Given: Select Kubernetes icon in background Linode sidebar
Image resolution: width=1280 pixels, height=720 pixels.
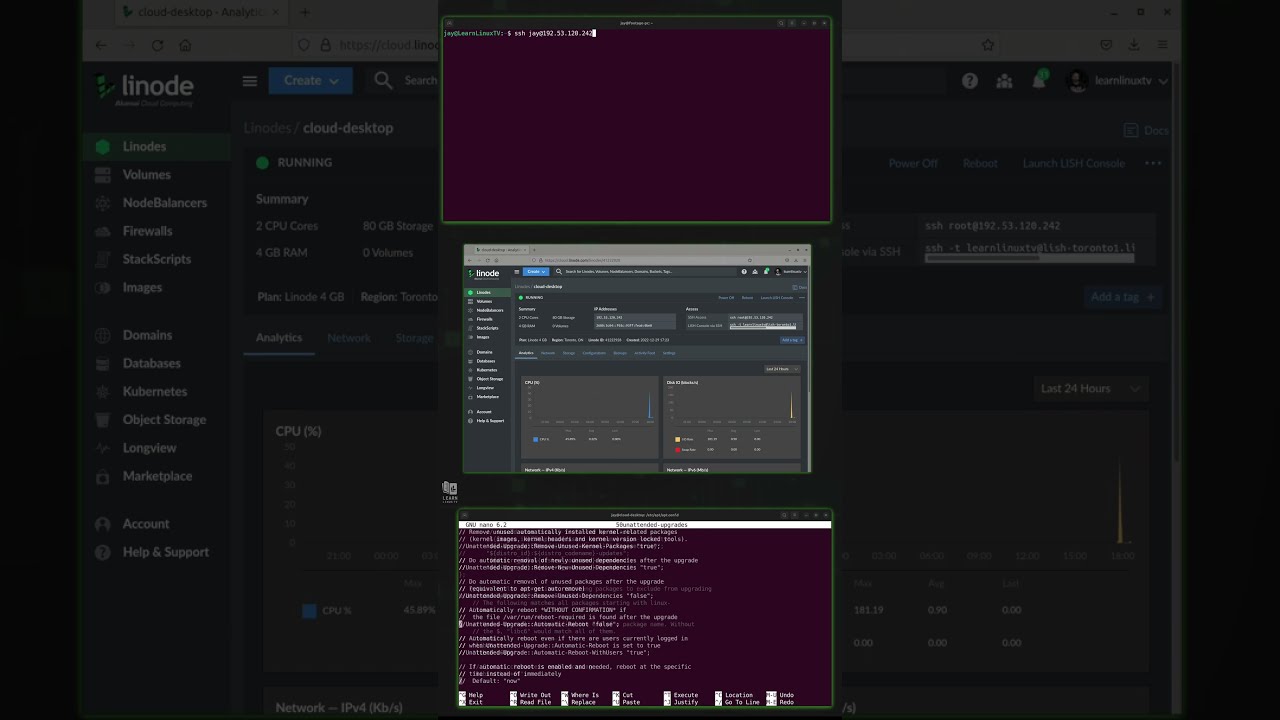Looking at the screenshot, I should [x=102, y=391].
